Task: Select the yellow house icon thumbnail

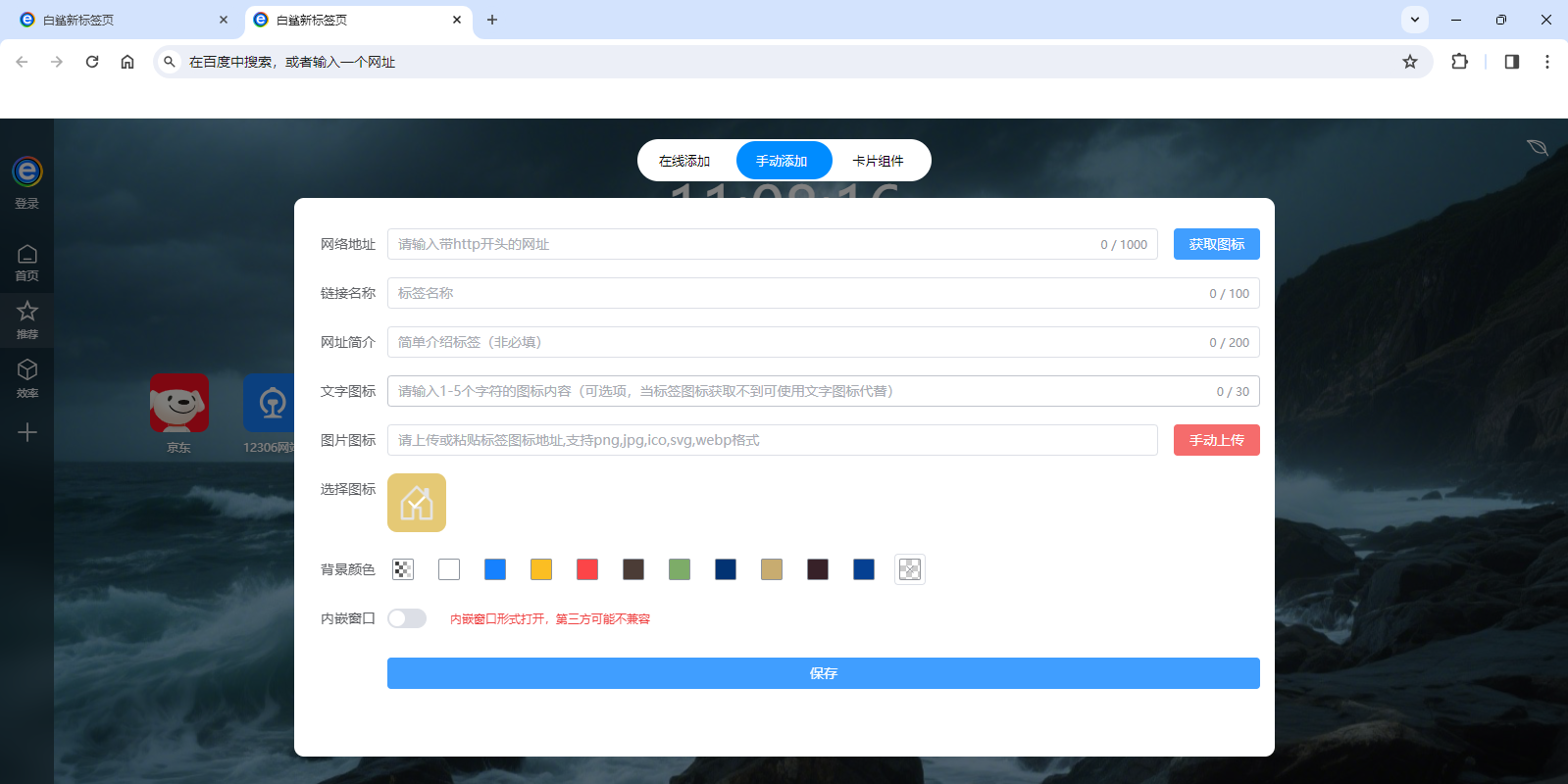Action: pyautogui.click(x=417, y=503)
